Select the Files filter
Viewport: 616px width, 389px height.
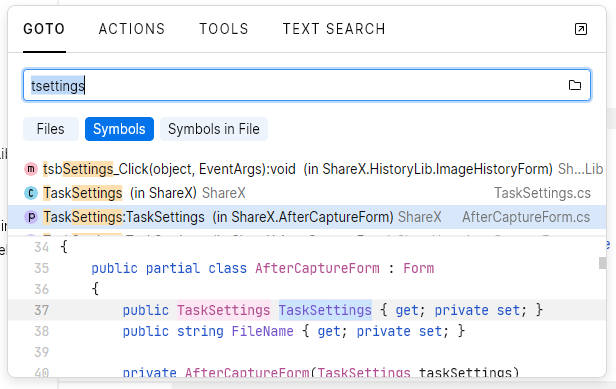51,129
